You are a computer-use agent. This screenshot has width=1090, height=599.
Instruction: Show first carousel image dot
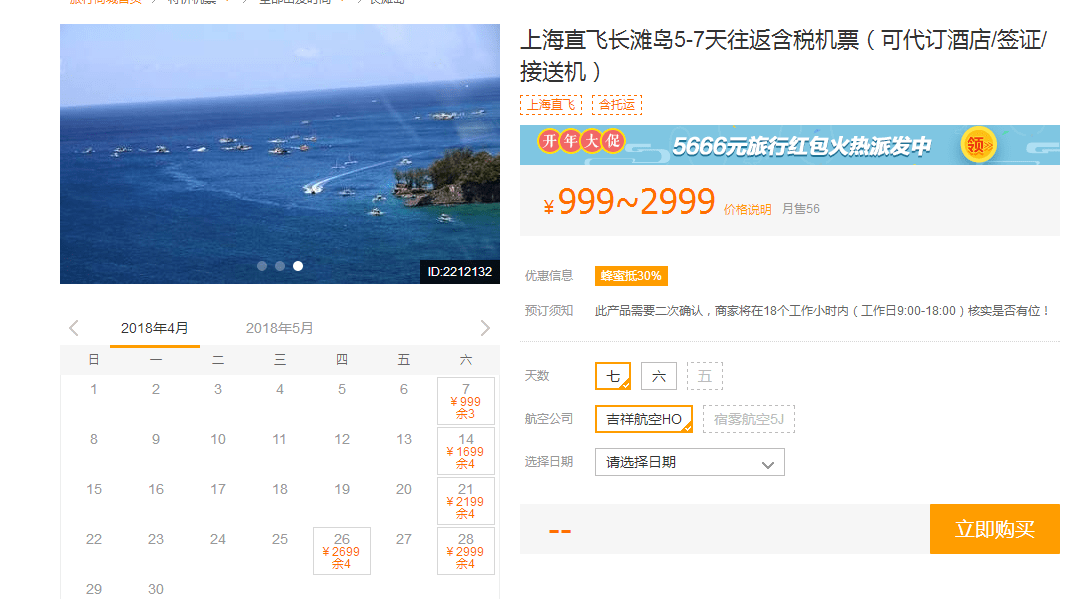point(262,266)
